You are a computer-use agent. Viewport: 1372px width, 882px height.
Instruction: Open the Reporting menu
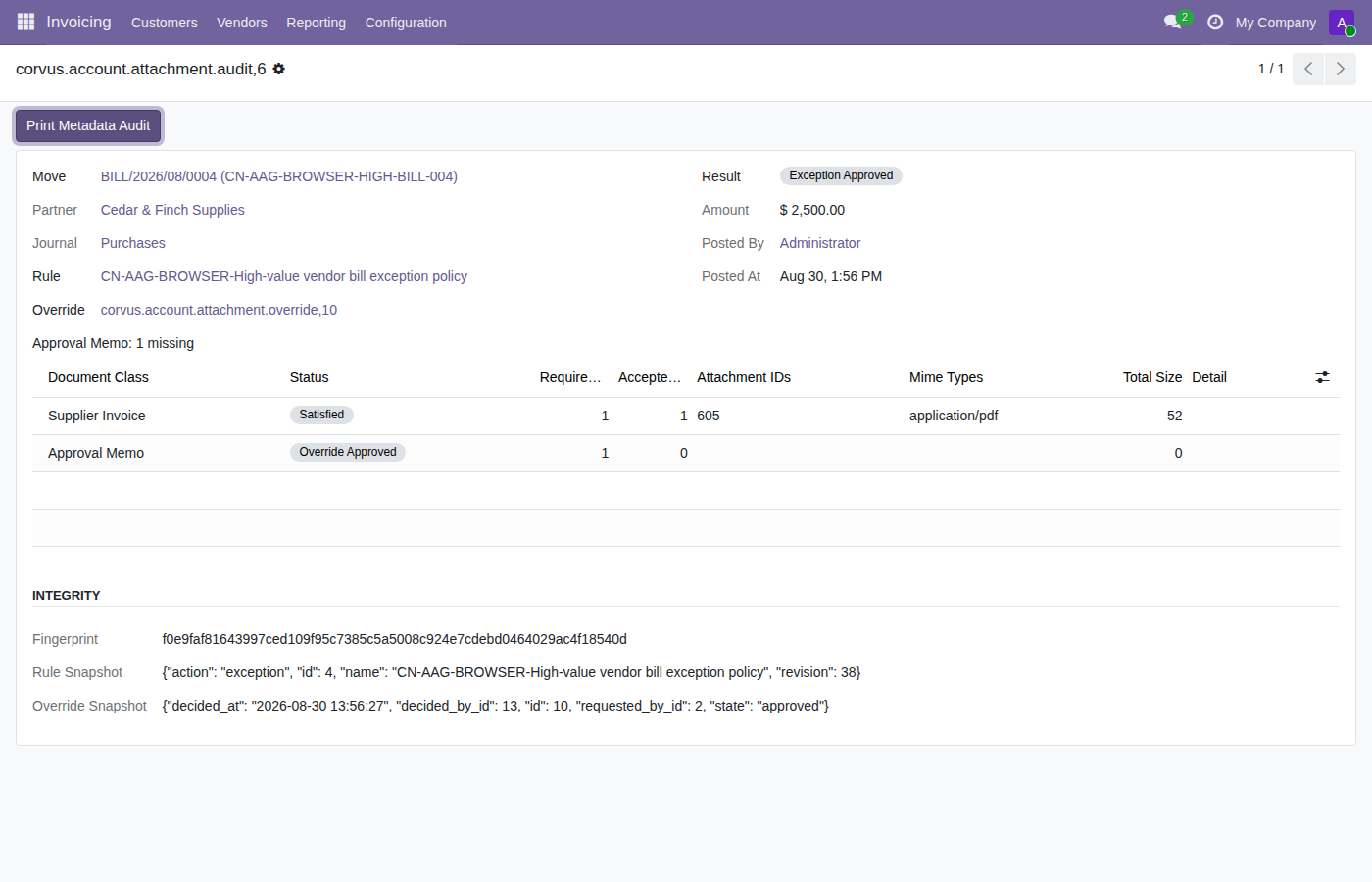(316, 23)
